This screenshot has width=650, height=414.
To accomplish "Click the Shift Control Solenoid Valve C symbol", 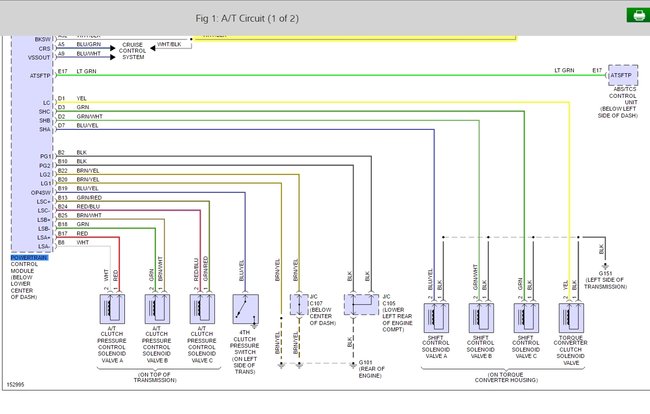I will (526, 318).
